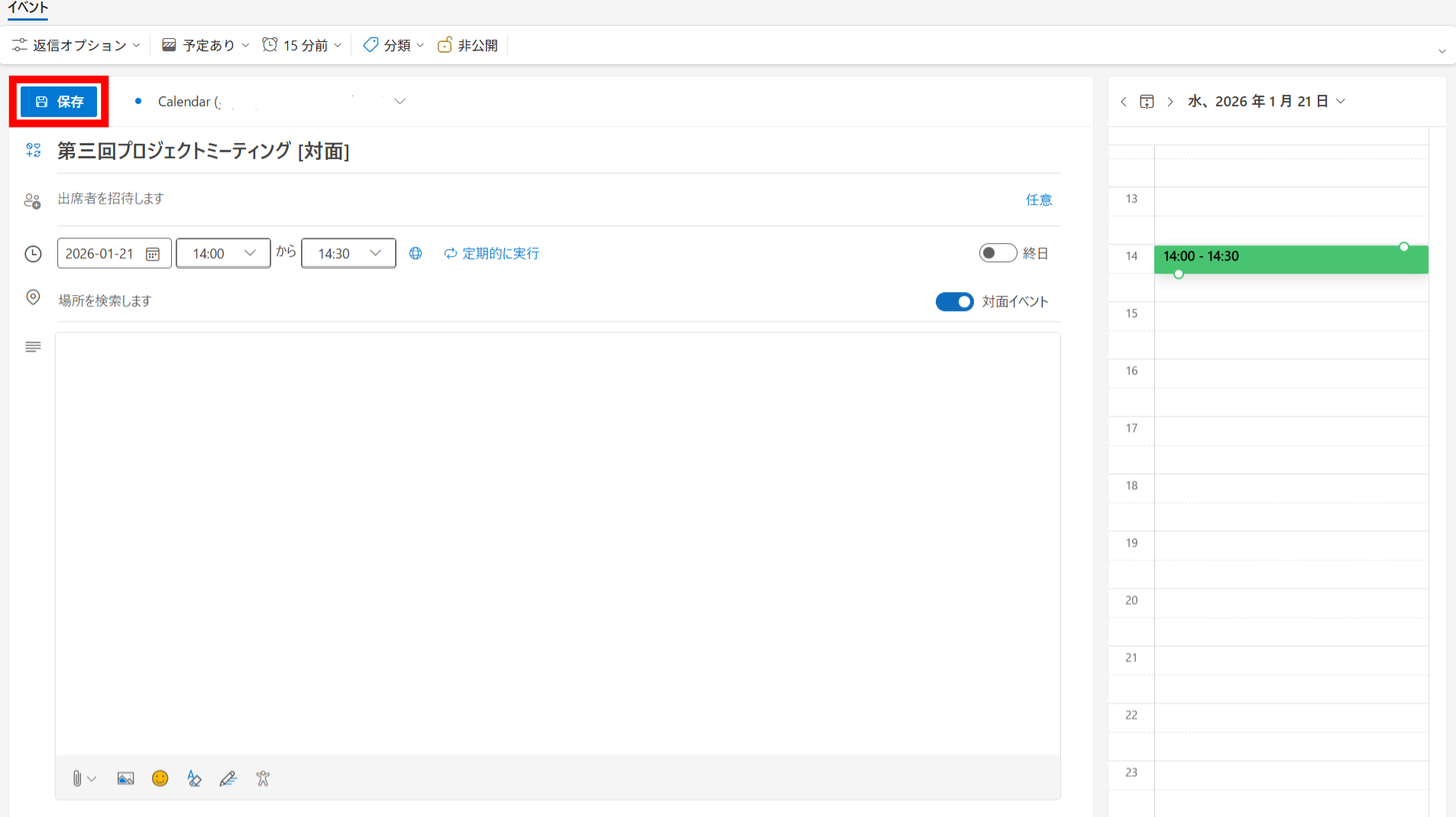This screenshot has width=1456, height=817.
Task: Open the emoji picker smiley icon
Action: tap(160, 778)
